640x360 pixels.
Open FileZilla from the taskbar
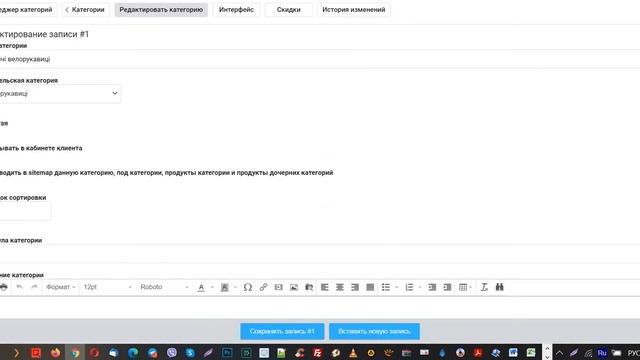pos(318,353)
